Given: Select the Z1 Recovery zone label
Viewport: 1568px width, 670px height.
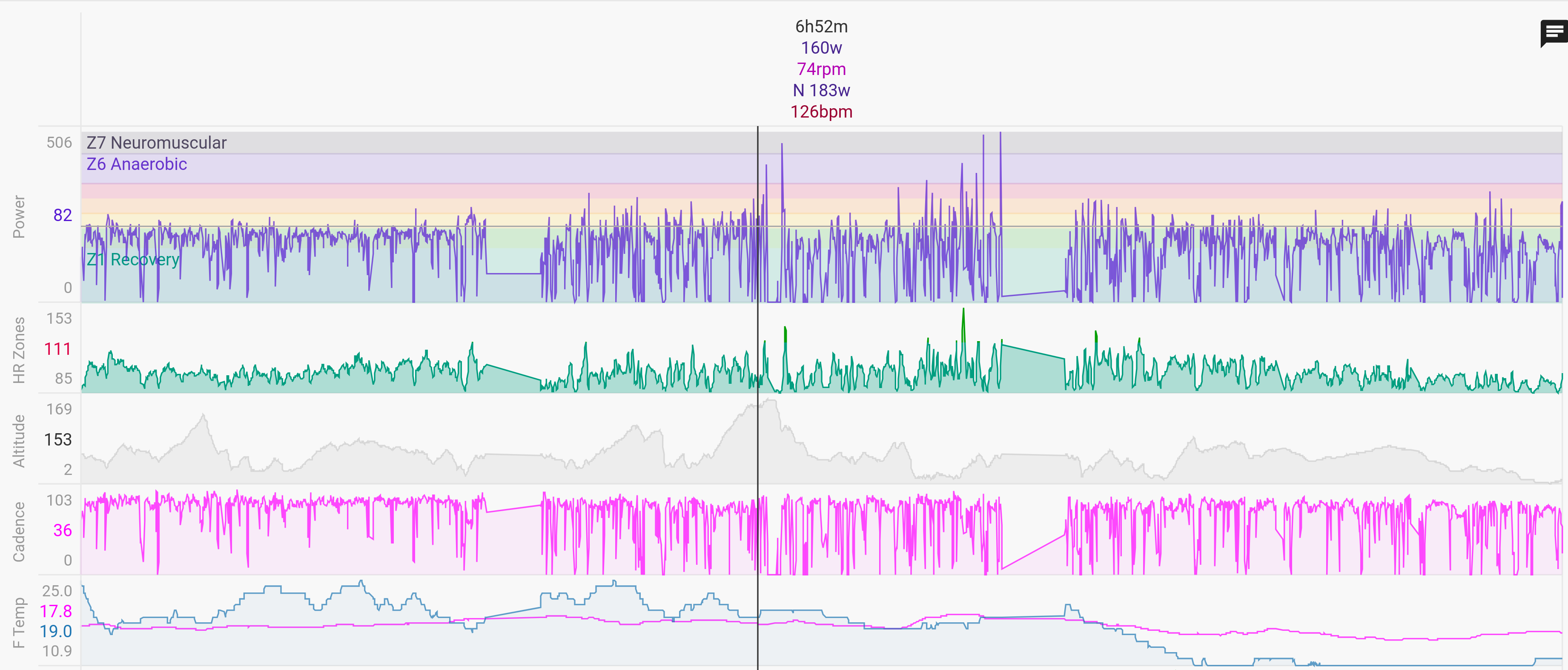Looking at the screenshot, I should 133,259.
